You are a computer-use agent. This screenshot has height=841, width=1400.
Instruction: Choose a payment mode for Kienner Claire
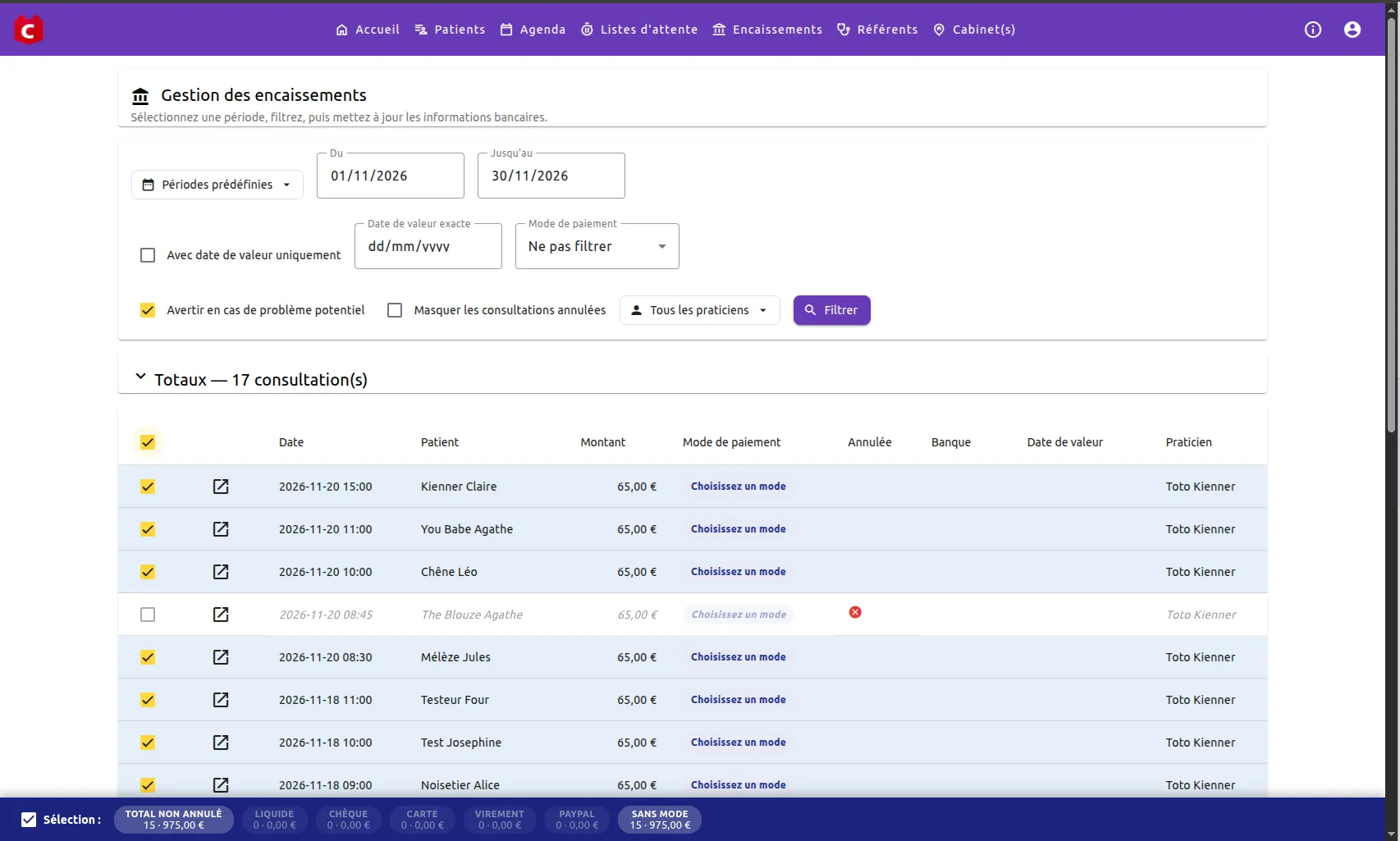point(739,487)
